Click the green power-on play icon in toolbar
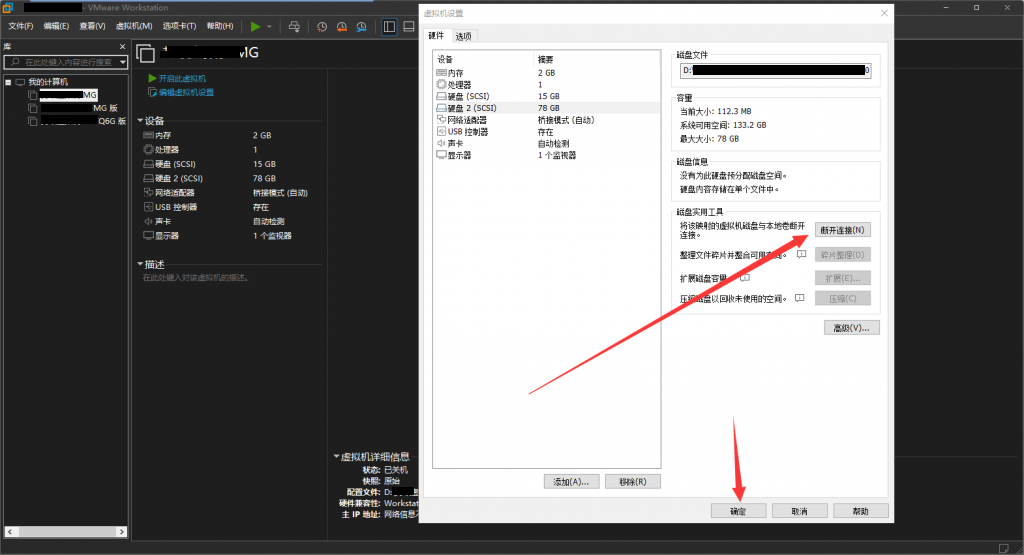Viewport: 1024px width, 555px height. point(255,27)
